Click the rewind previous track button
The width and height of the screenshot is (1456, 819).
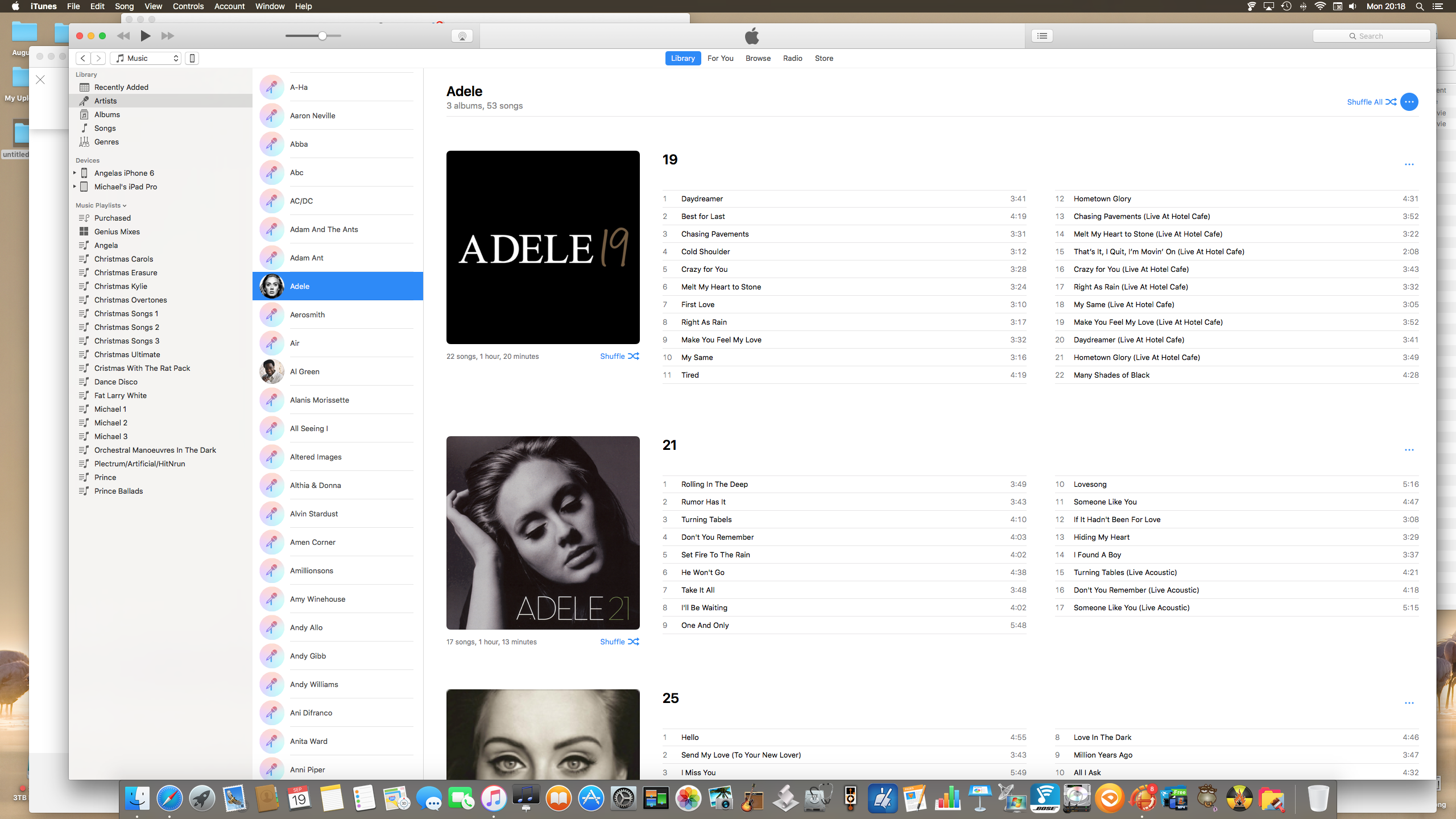point(123,36)
